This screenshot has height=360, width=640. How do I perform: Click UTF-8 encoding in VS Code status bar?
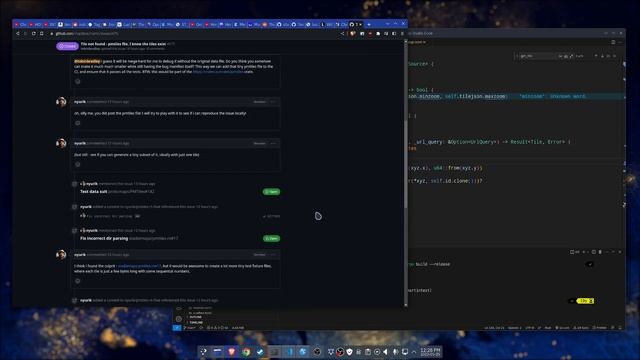[530, 328]
